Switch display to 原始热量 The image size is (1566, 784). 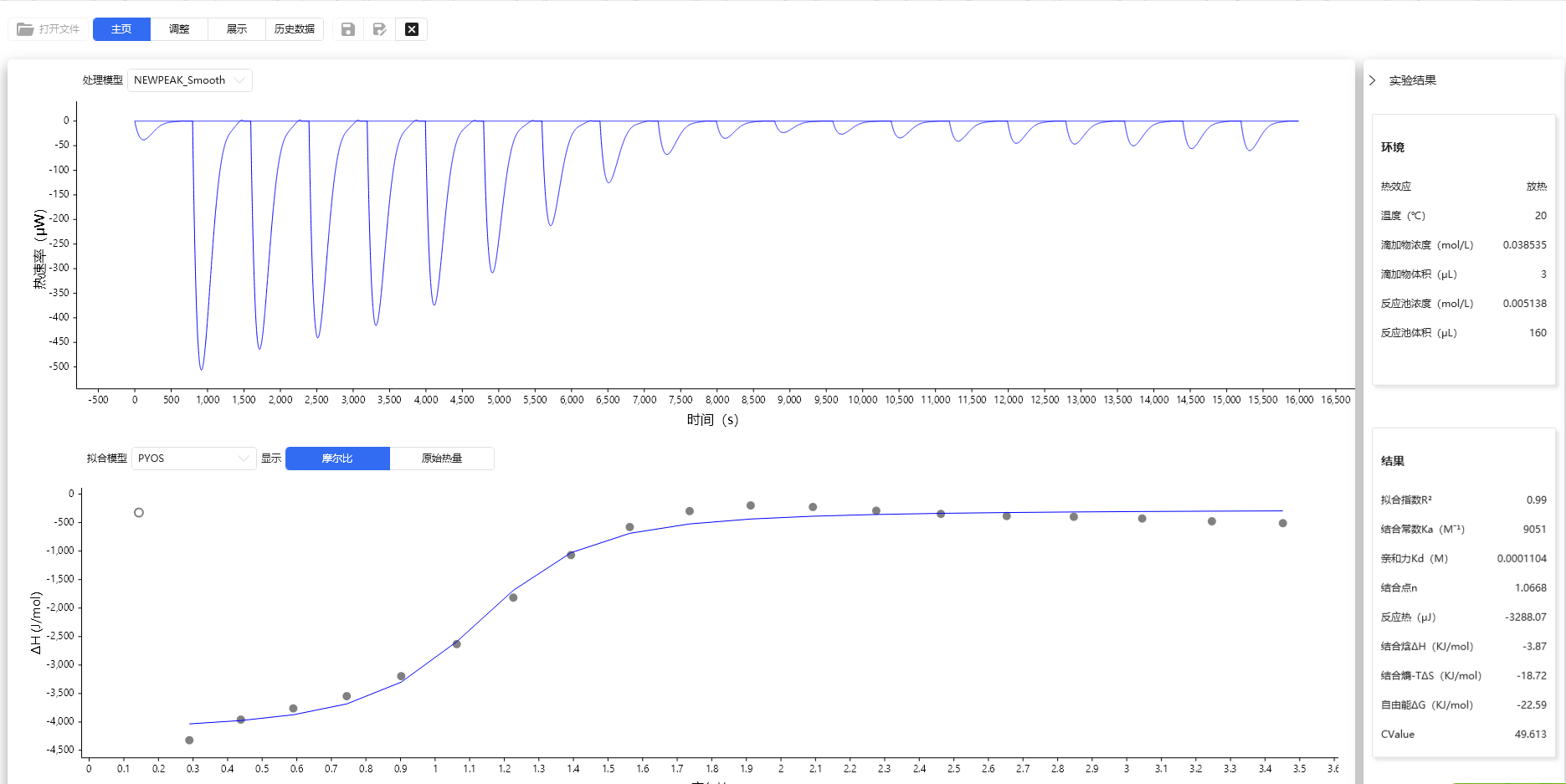point(441,459)
